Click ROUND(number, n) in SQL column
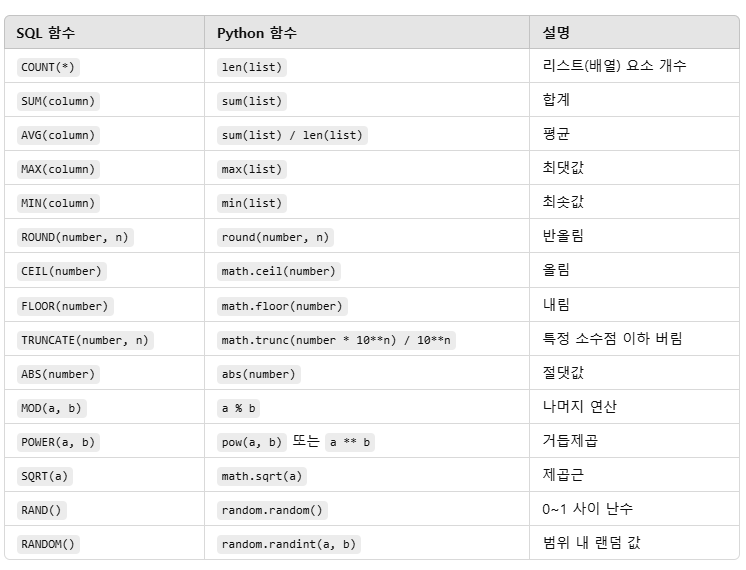 click(x=75, y=237)
